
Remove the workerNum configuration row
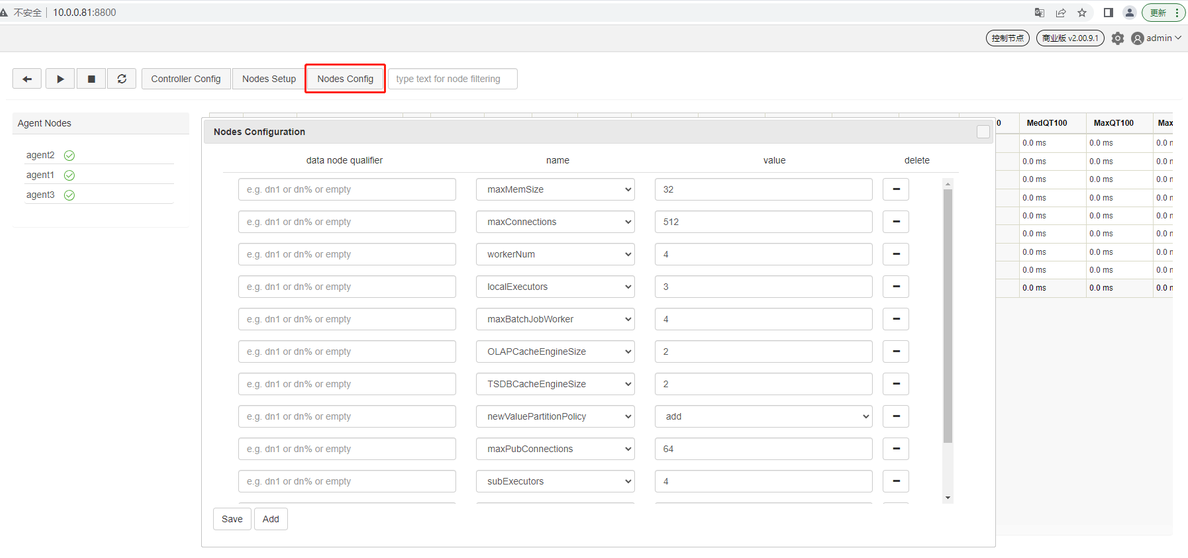pyautogui.click(x=895, y=254)
